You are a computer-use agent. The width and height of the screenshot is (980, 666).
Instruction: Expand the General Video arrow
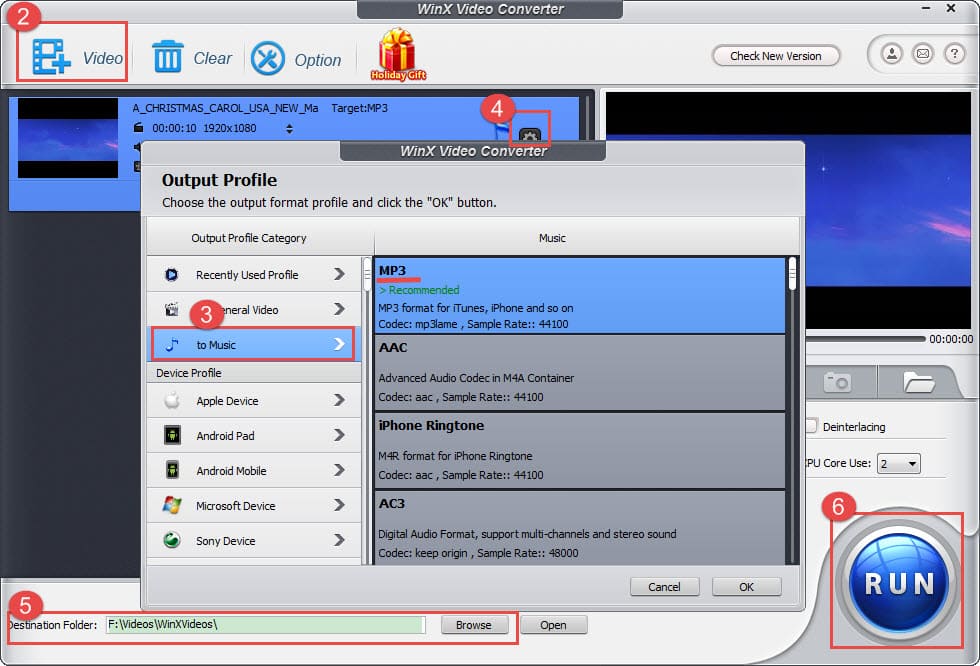339,309
